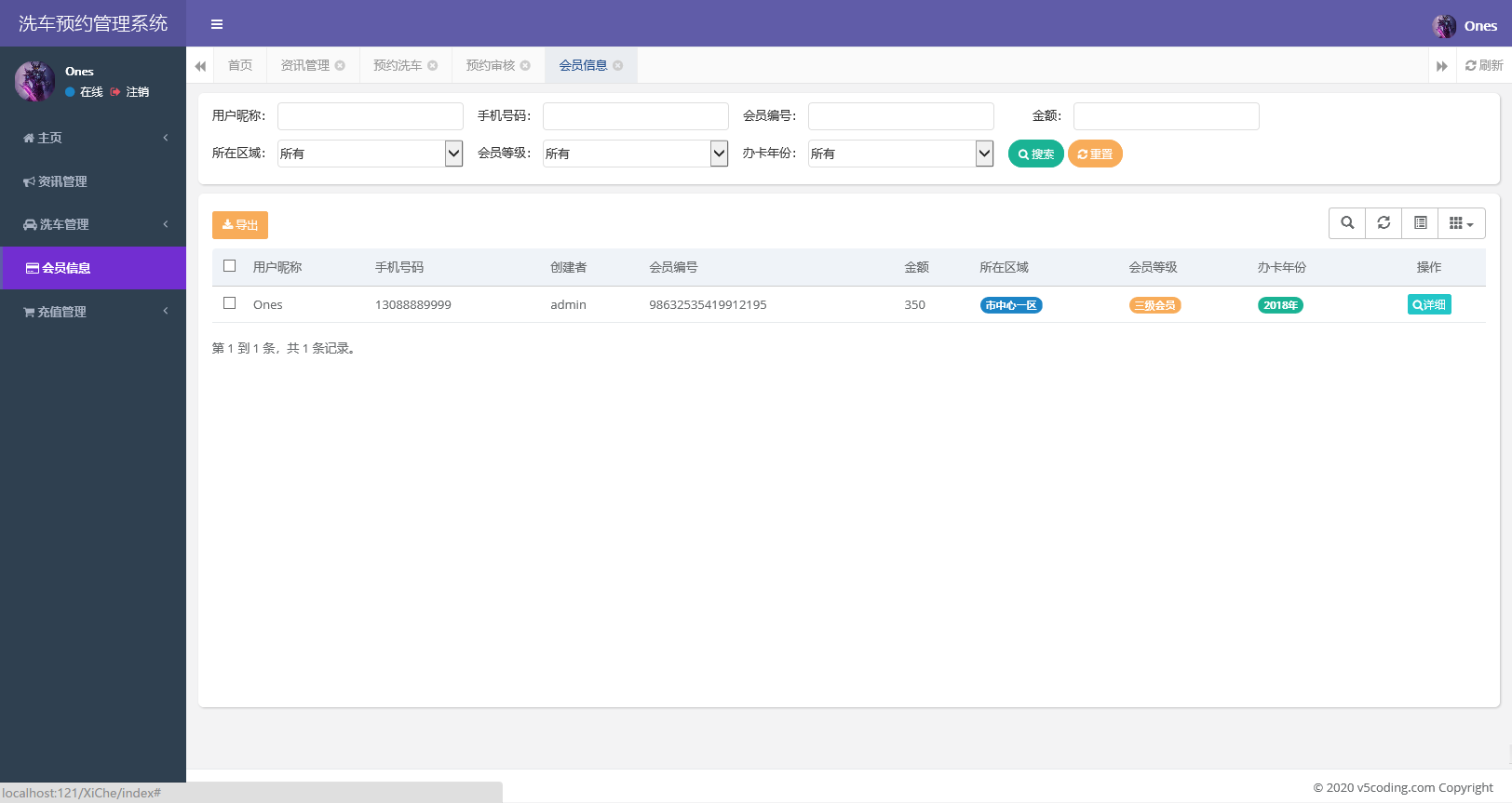Click the 2018年 badge
1512x803 pixels.
(x=1280, y=305)
